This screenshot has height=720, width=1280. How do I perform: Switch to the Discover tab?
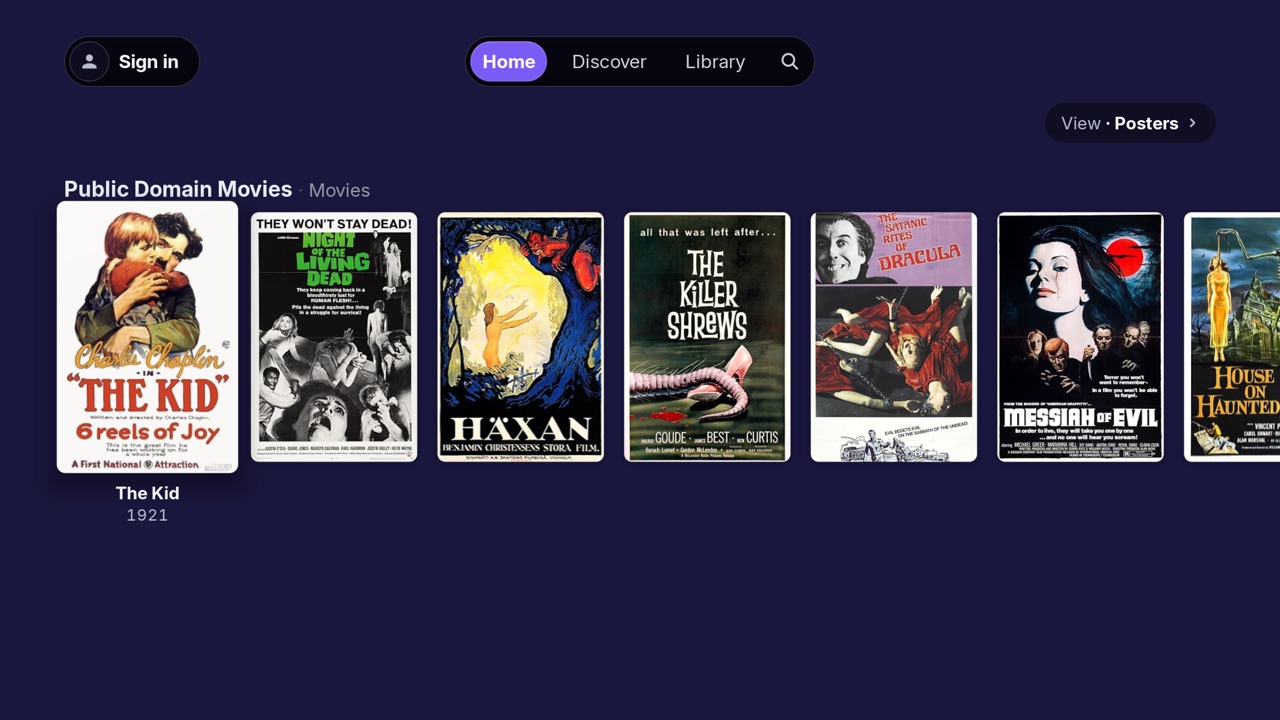click(609, 62)
